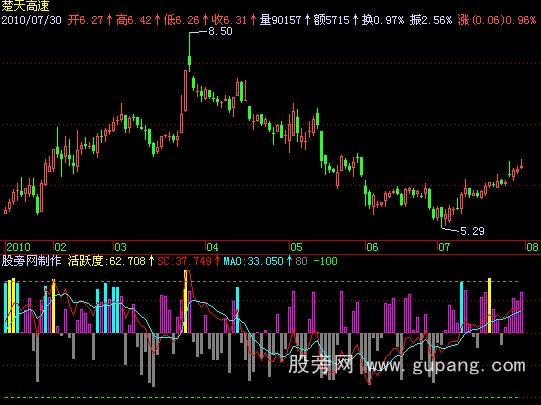Select the 08 month marker on timeline
The height and width of the screenshot is (405, 541).
pos(532,247)
